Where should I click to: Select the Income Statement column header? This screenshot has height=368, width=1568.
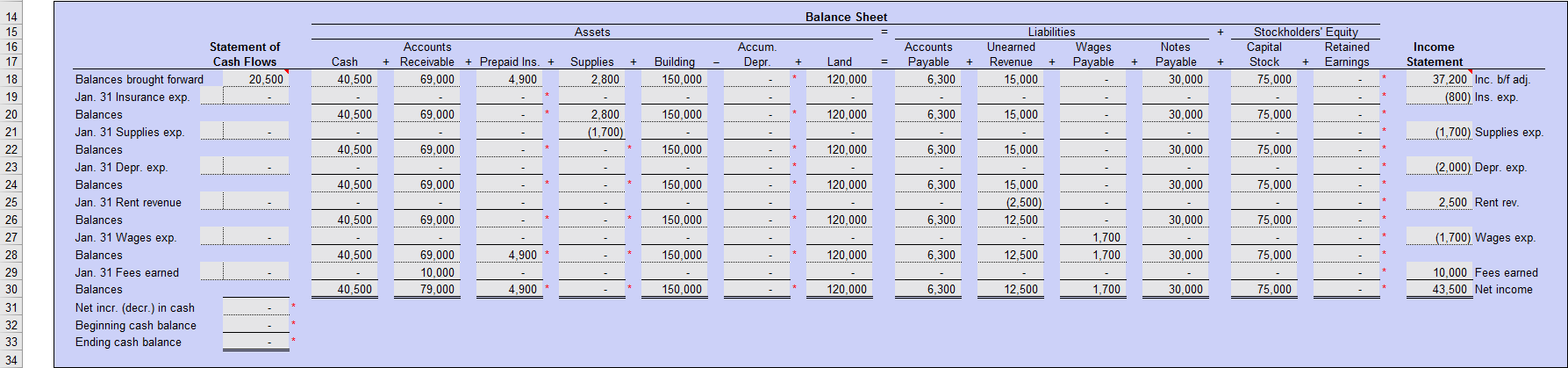[x=1434, y=54]
